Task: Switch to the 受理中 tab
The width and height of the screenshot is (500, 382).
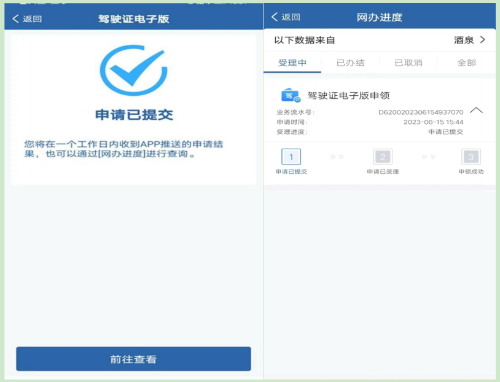Action: pos(292,63)
